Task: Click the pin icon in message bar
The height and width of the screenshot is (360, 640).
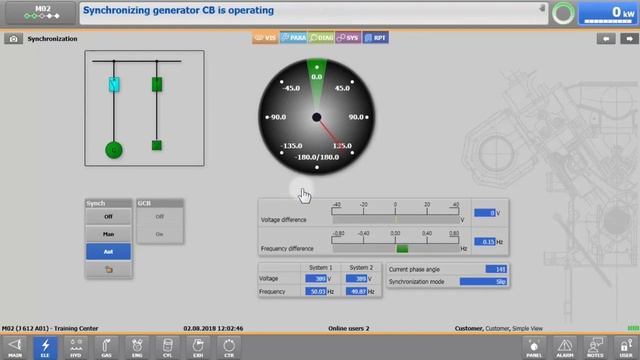Action: 542,8
